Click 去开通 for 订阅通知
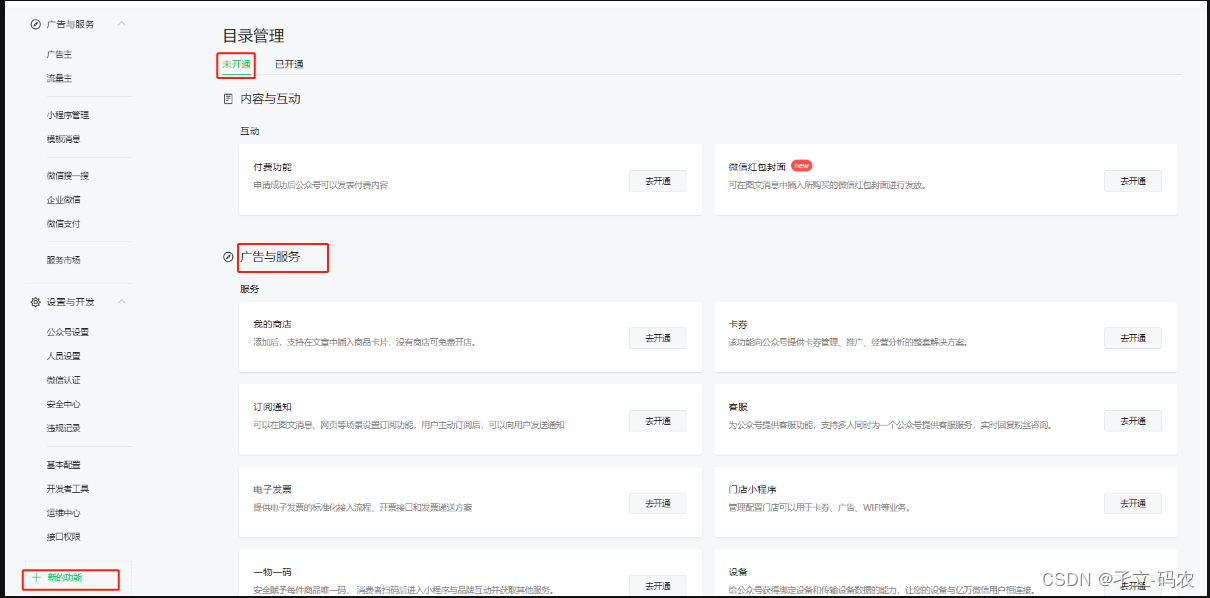Image resolution: width=1210 pixels, height=598 pixels. [657, 421]
